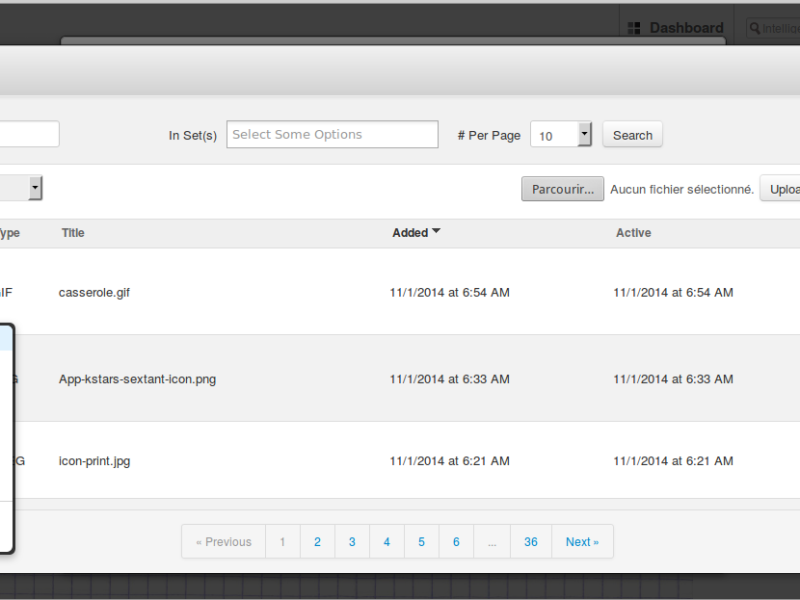Click the Parcourir file browse button
The height and width of the screenshot is (600, 800).
562,189
